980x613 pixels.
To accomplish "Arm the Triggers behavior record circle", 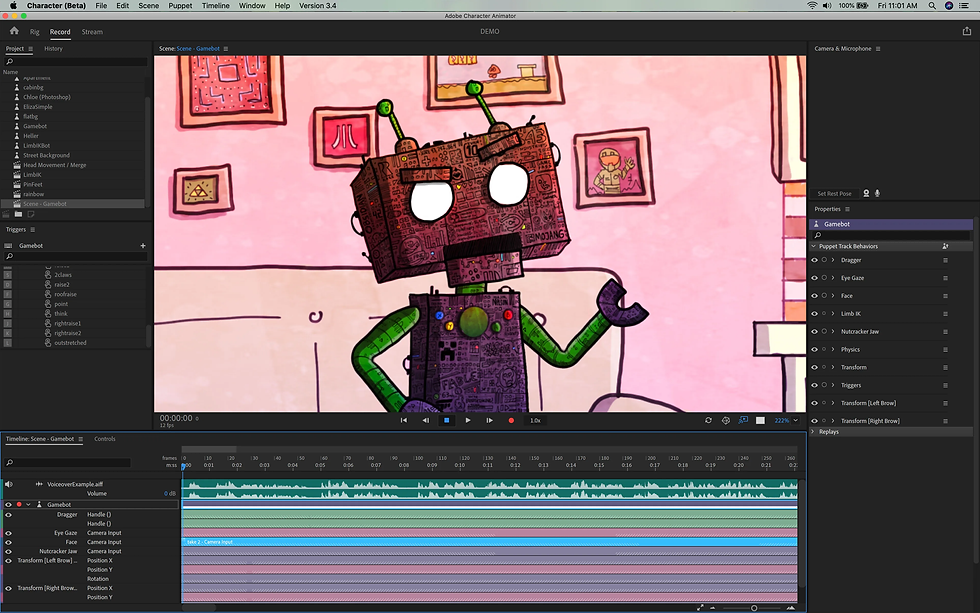I will click(824, 385).
